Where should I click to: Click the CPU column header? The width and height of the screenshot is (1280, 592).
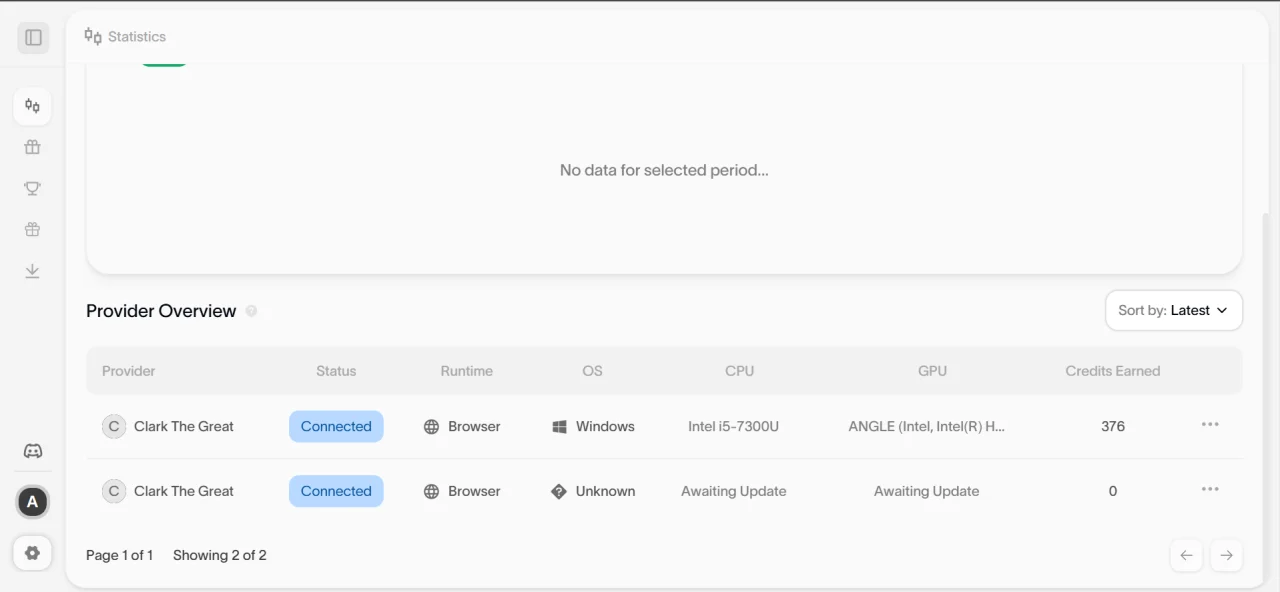(x=739, y=371)
